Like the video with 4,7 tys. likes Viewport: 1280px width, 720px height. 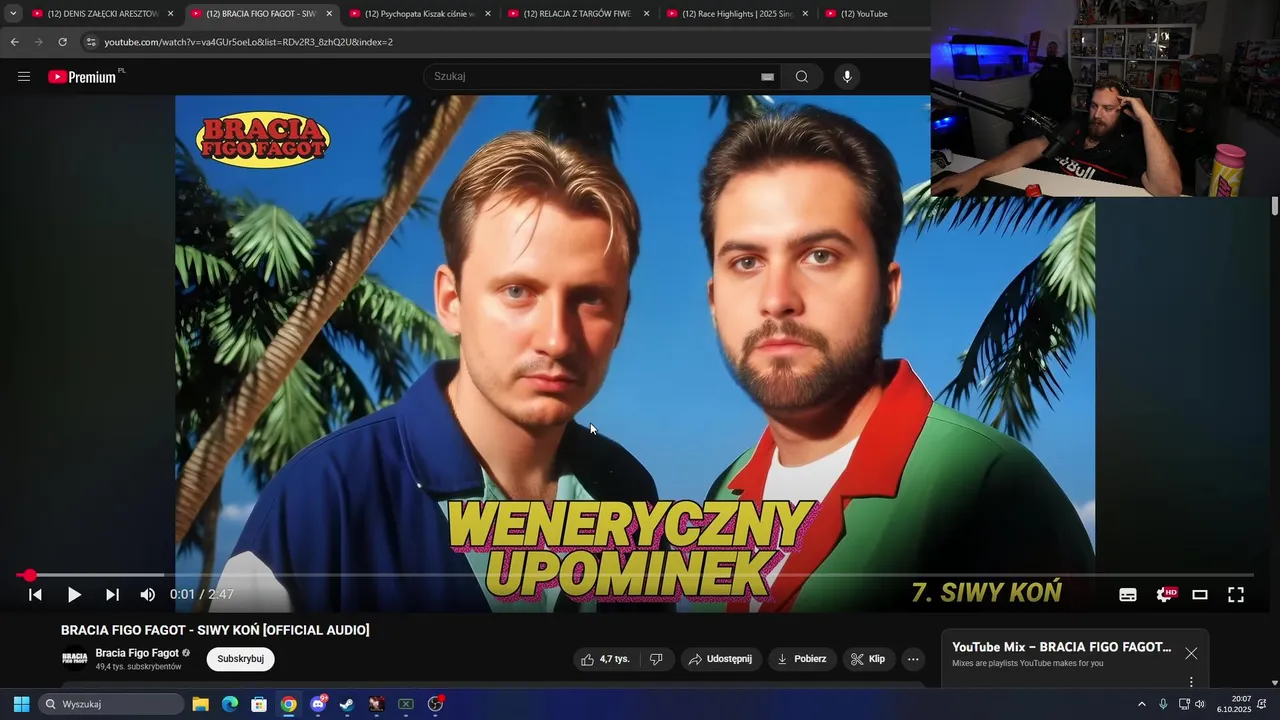click(x=606, y=659)
